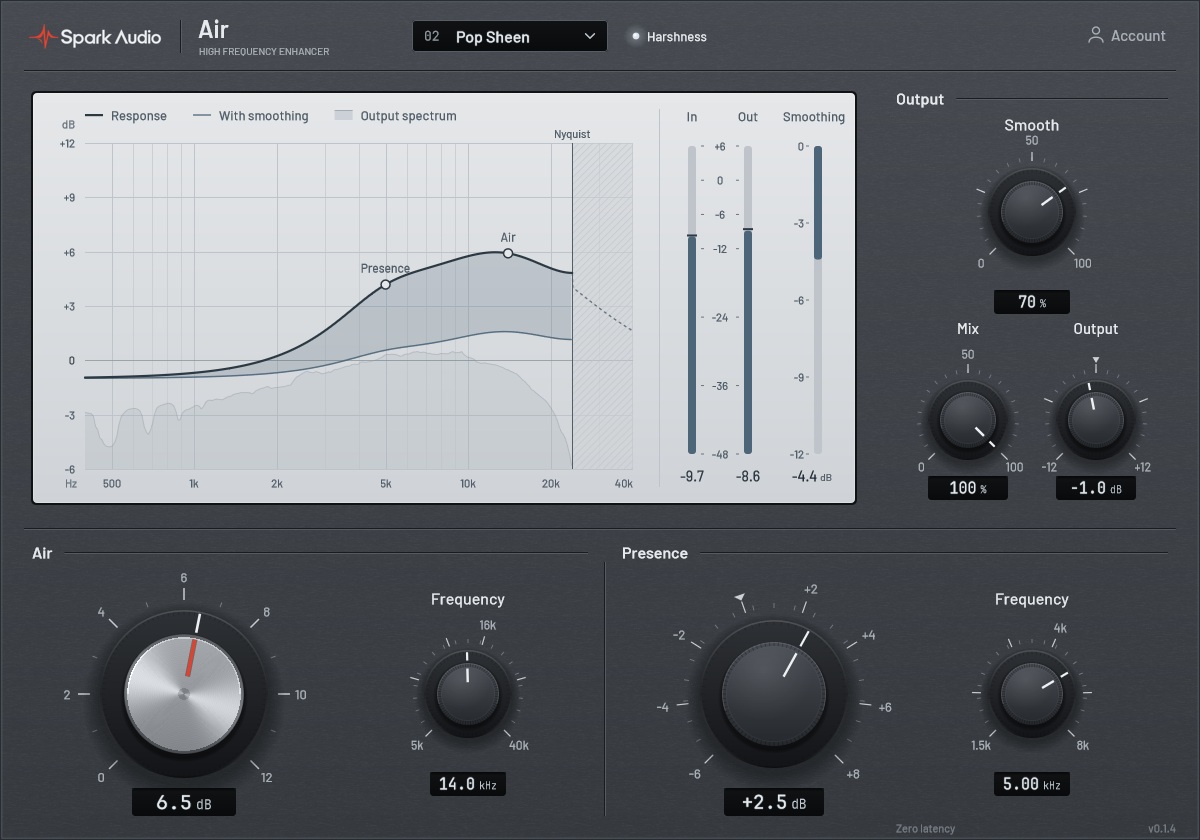Click the In level meter
Viewport: 1200px width, 840px height.
[691, 300]
